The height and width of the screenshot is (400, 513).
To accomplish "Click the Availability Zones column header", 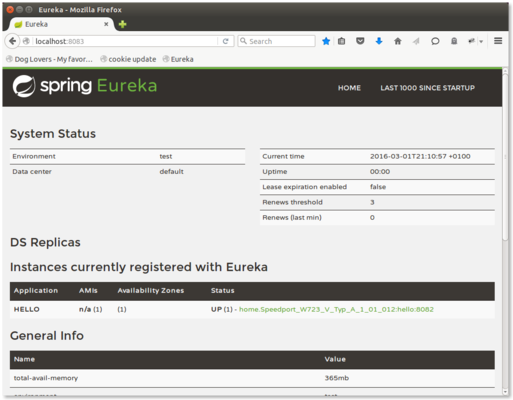I will [151, 291].
